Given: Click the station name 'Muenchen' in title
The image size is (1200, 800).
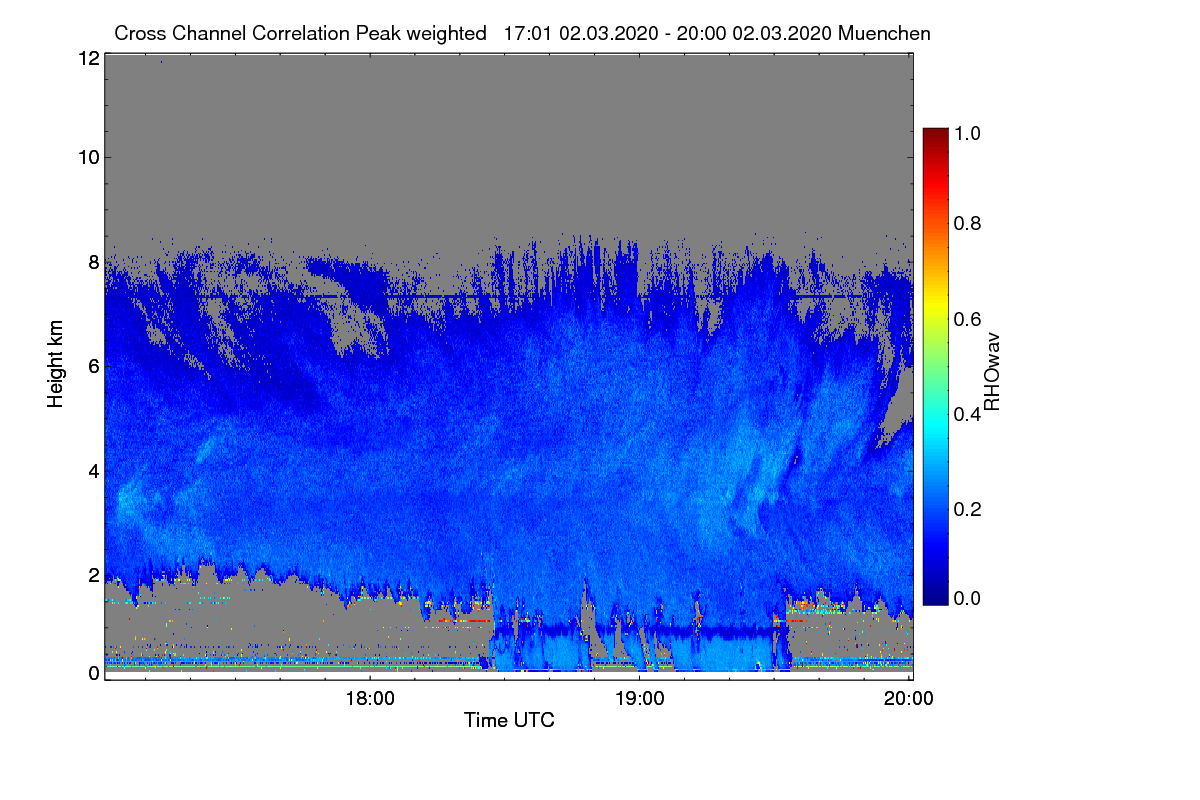Looking at the screenshot, I should [x=885, y=33].
